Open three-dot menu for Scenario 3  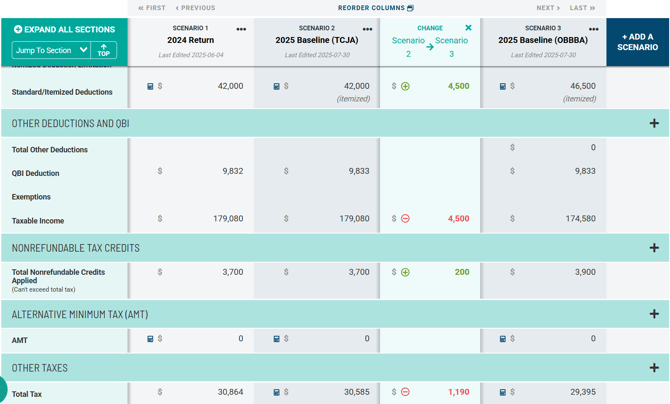coord(593,29)
